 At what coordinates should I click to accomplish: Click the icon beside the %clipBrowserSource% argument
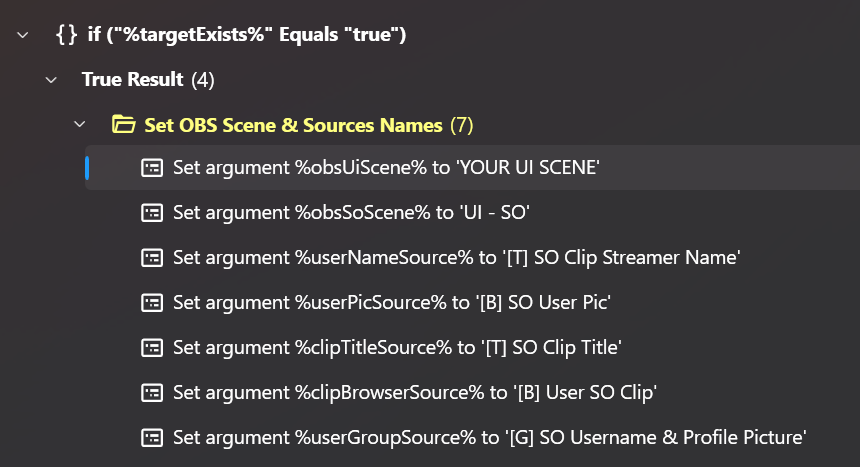tap(151, 392)
